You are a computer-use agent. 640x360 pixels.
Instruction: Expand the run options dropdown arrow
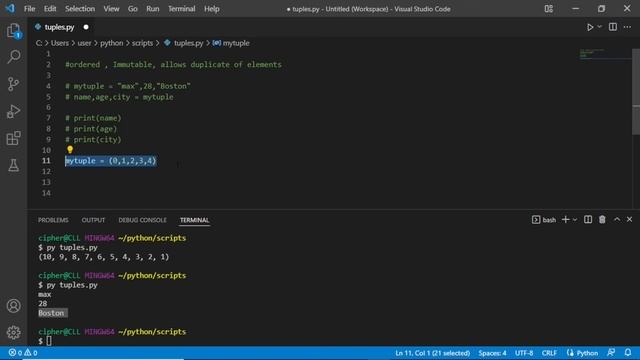600,27
